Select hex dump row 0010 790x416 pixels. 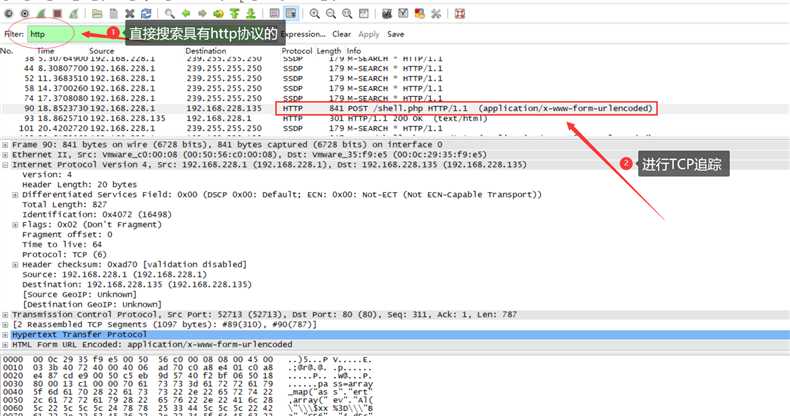point(187,368)
